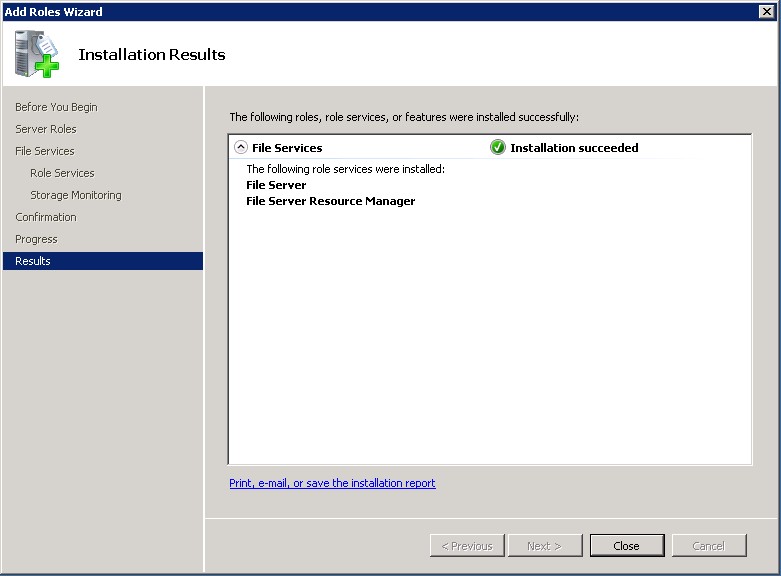Viewport: 781px width, 576px height.
Task: Collapse the File Services section chevron
Action: click(240, 147)
